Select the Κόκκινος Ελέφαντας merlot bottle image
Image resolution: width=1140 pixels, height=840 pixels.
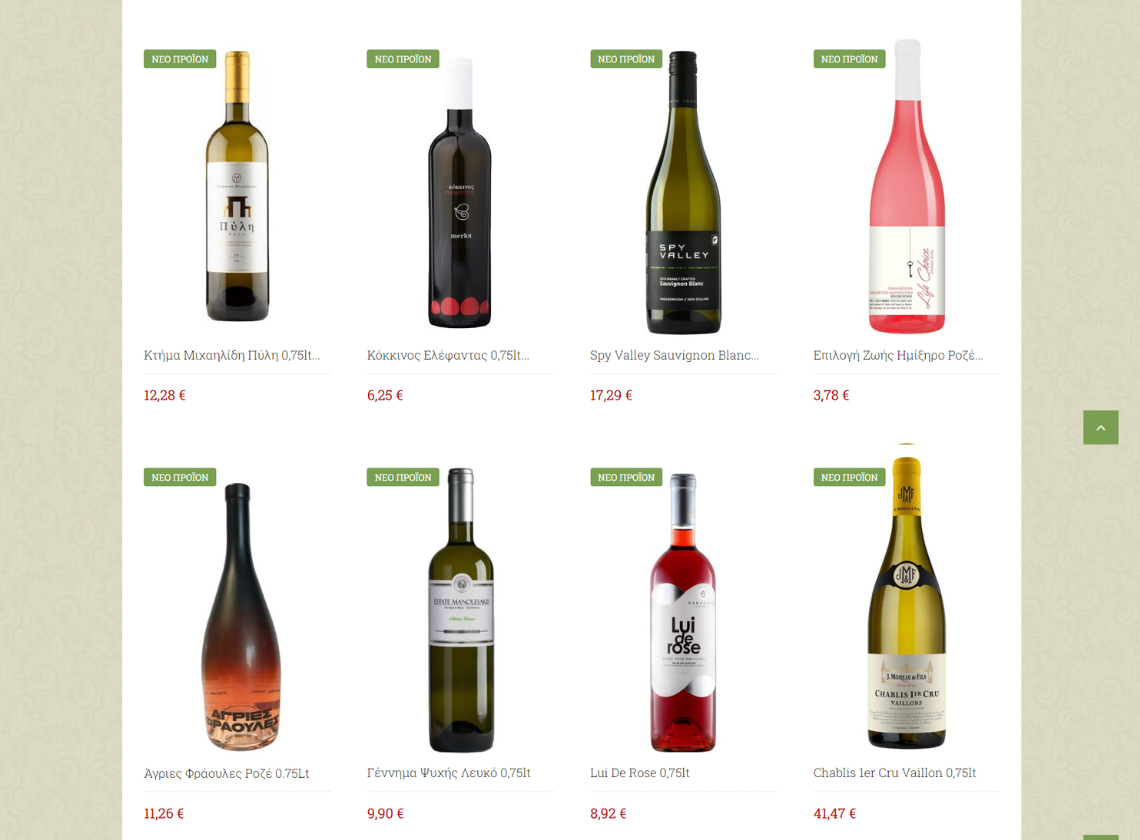459,193
